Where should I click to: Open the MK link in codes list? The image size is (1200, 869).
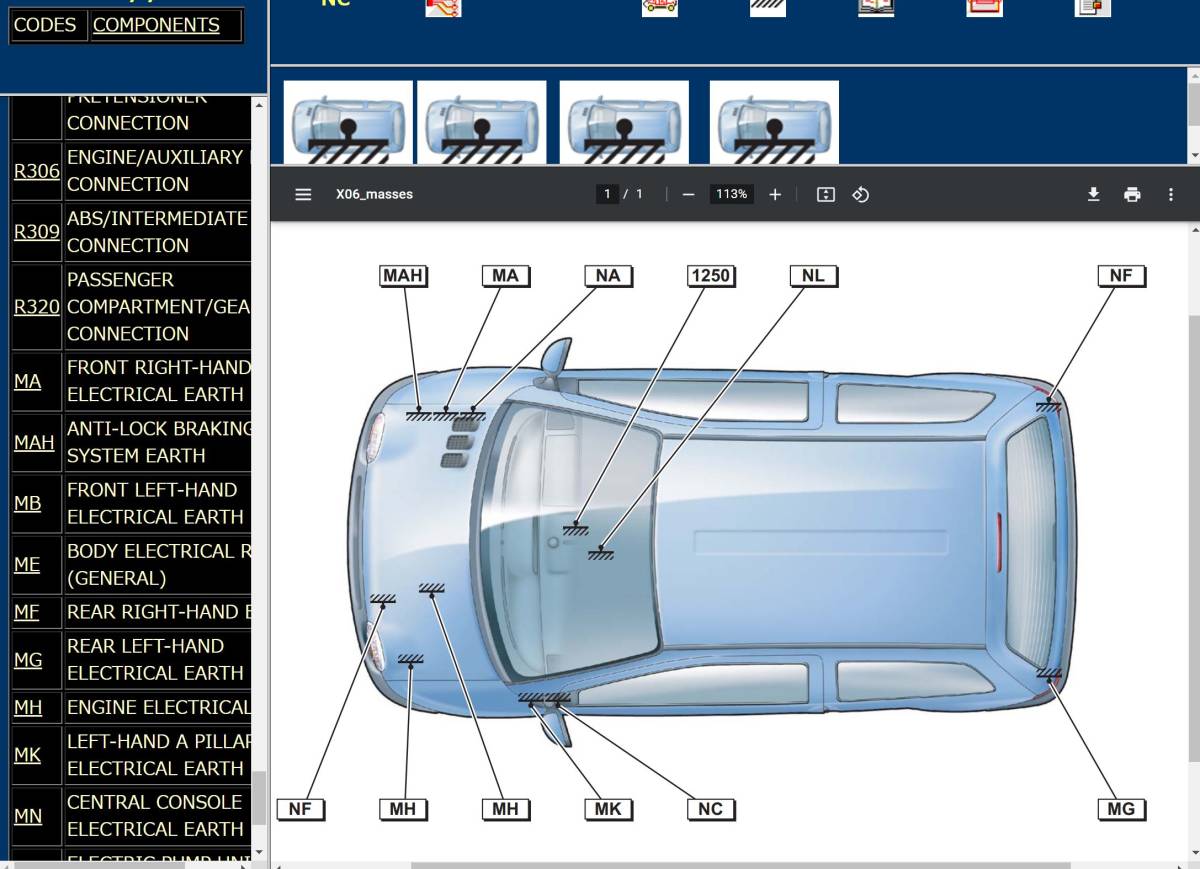tap(28, 755)
